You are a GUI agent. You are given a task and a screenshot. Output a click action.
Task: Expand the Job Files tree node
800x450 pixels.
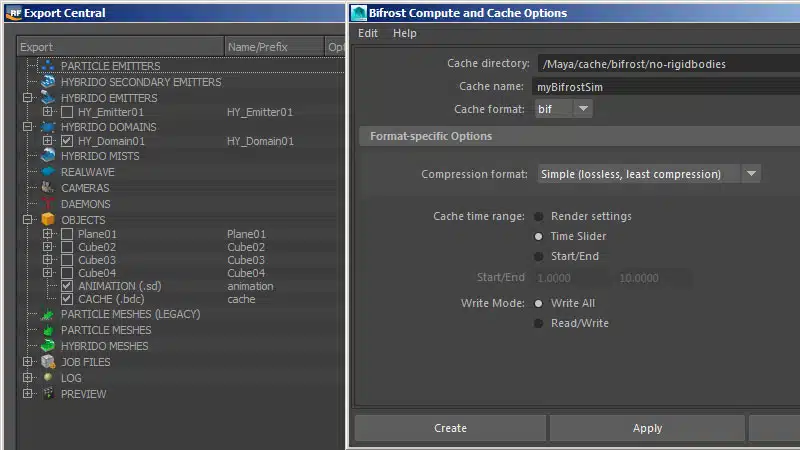28,362
